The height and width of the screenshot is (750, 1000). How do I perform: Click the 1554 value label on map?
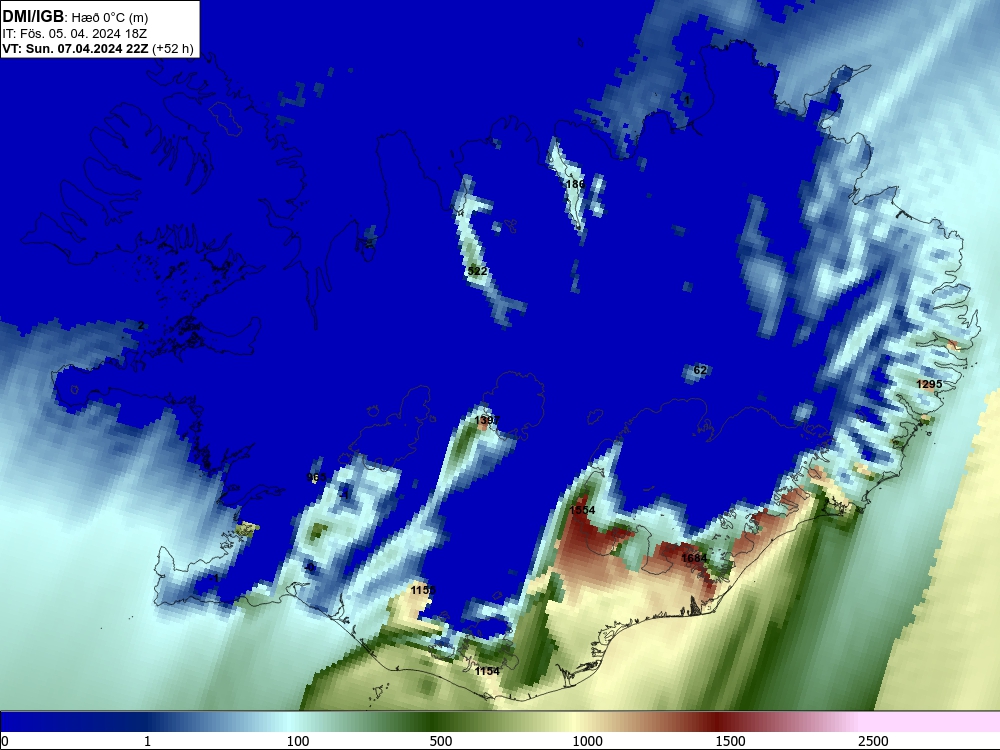coord(582,510)
